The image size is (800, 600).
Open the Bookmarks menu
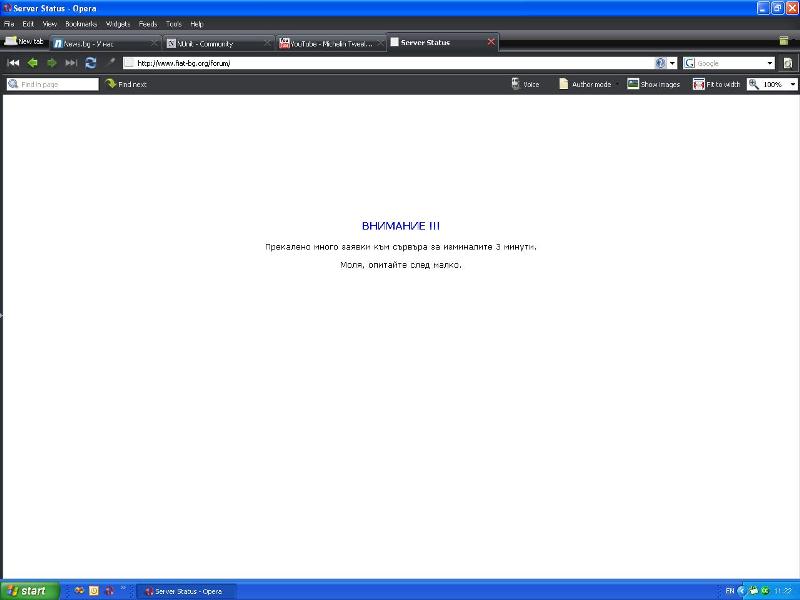click(81, 23)
